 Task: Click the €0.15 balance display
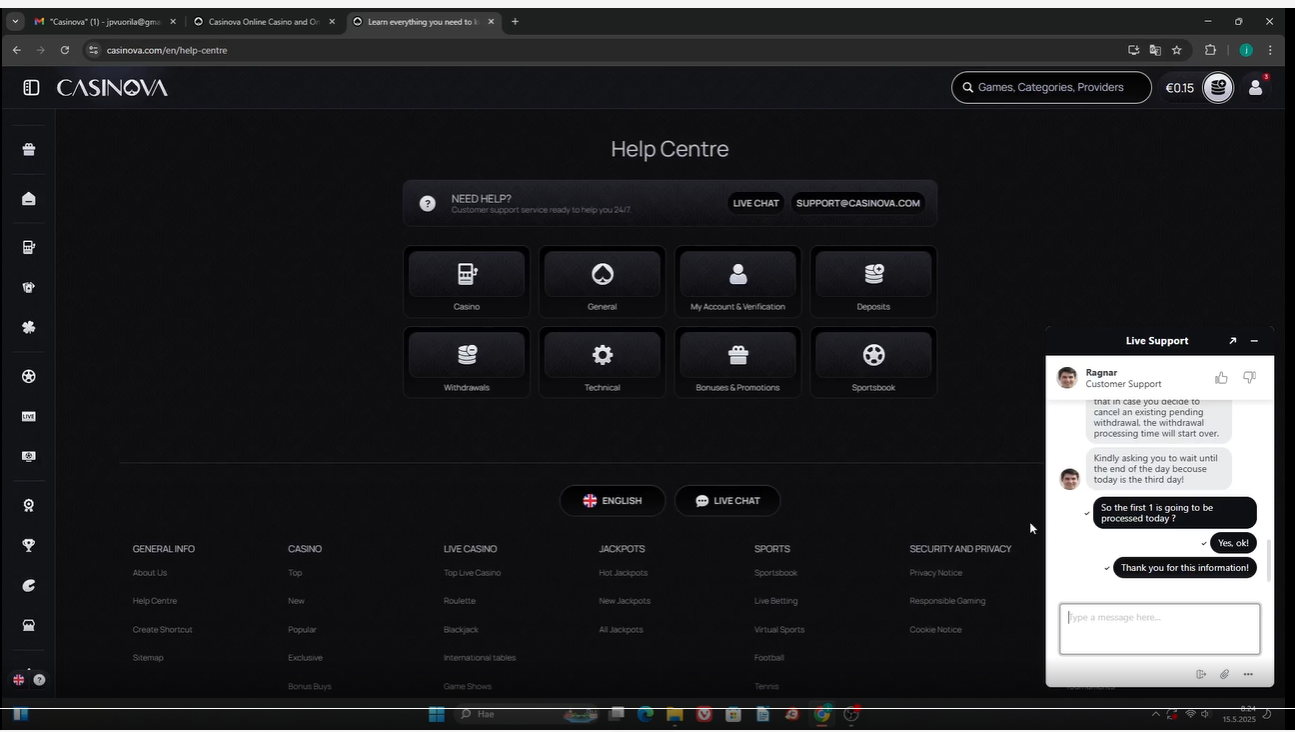pos(1180,88)
